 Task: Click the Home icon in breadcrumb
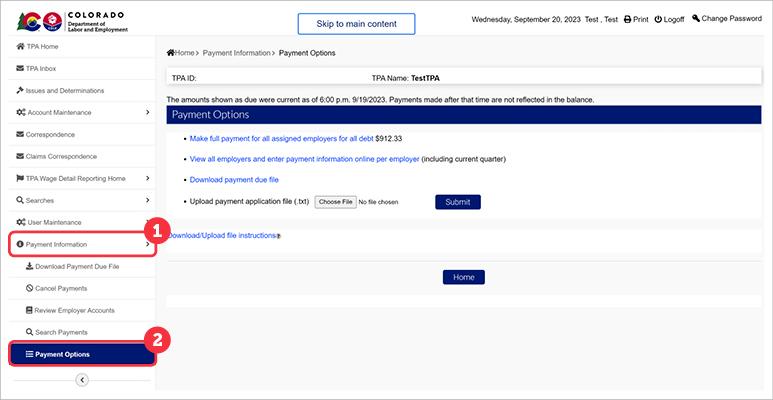pyautogui.click(x=171, y=52)
